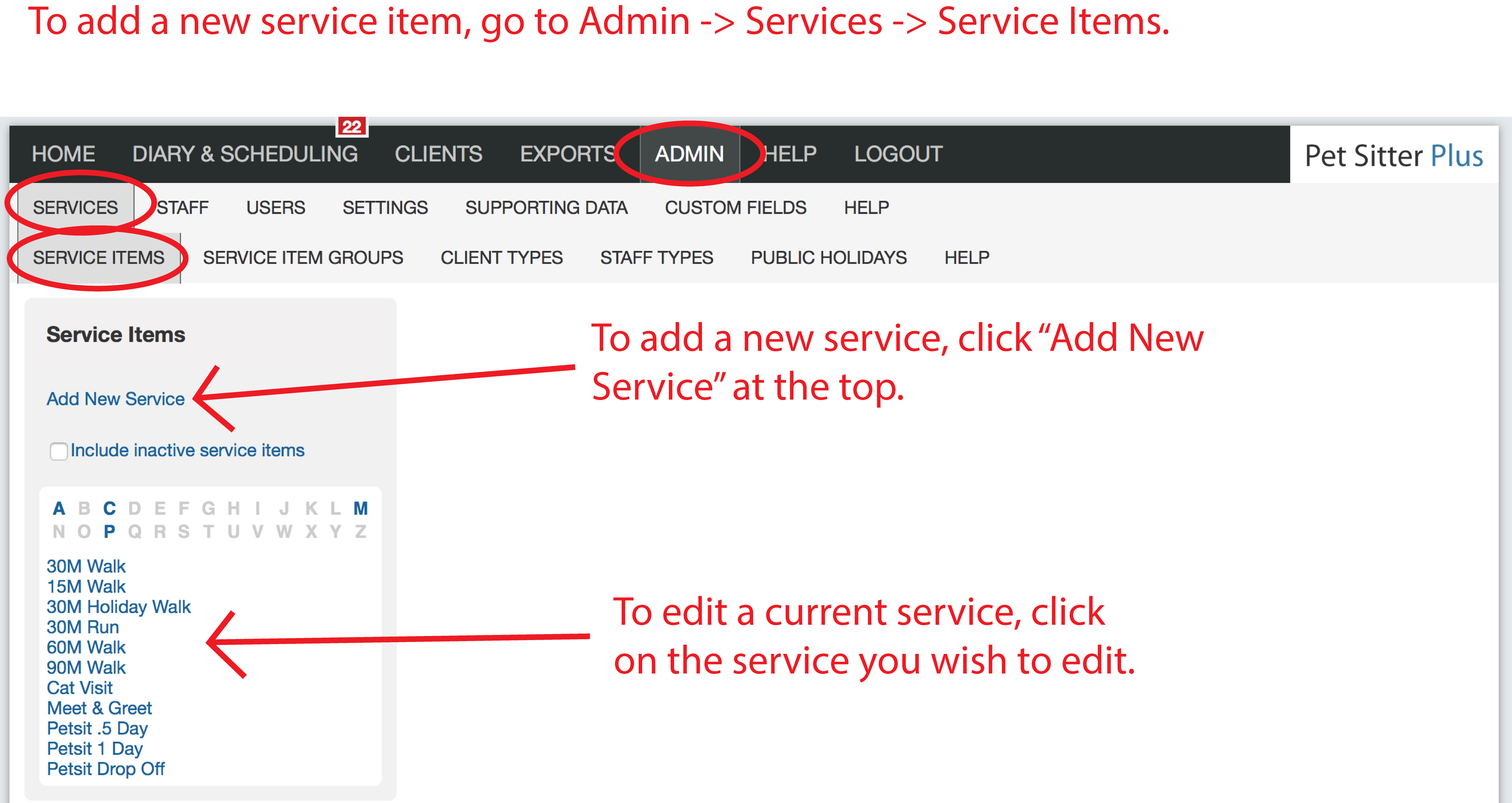Enable Include inactive service items checkbox
The image size is (1512, 803).
59,451
